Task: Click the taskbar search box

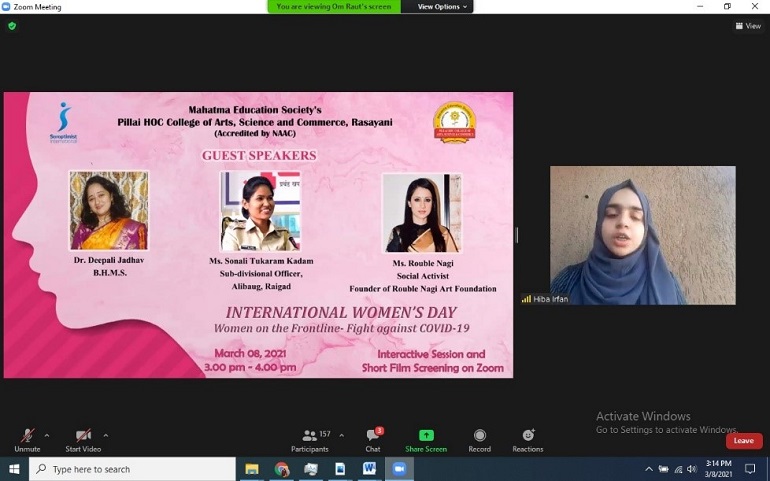Action: [x=133, y=469]
